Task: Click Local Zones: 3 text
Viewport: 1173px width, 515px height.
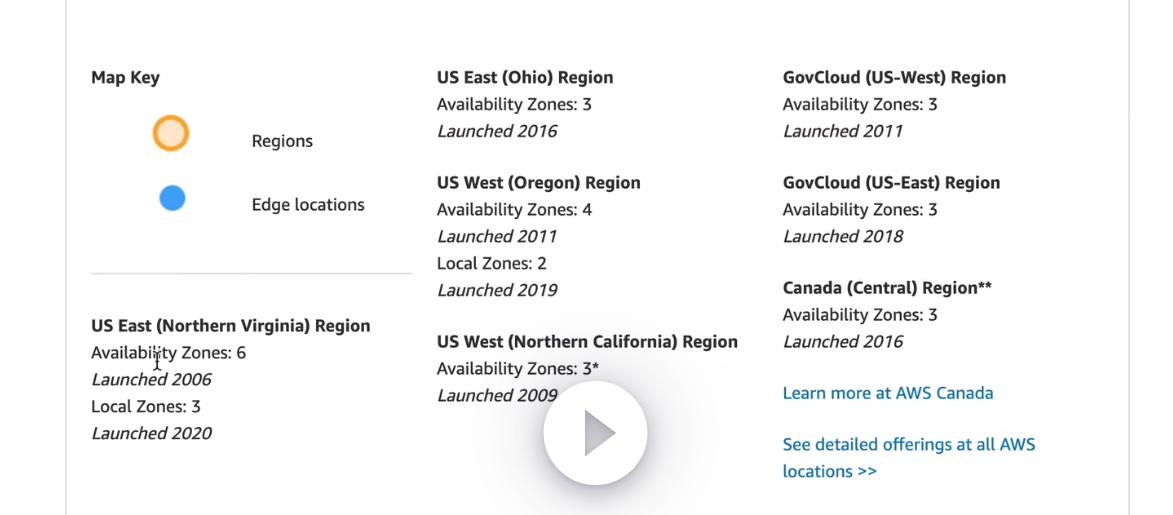Action: (146, 406)
